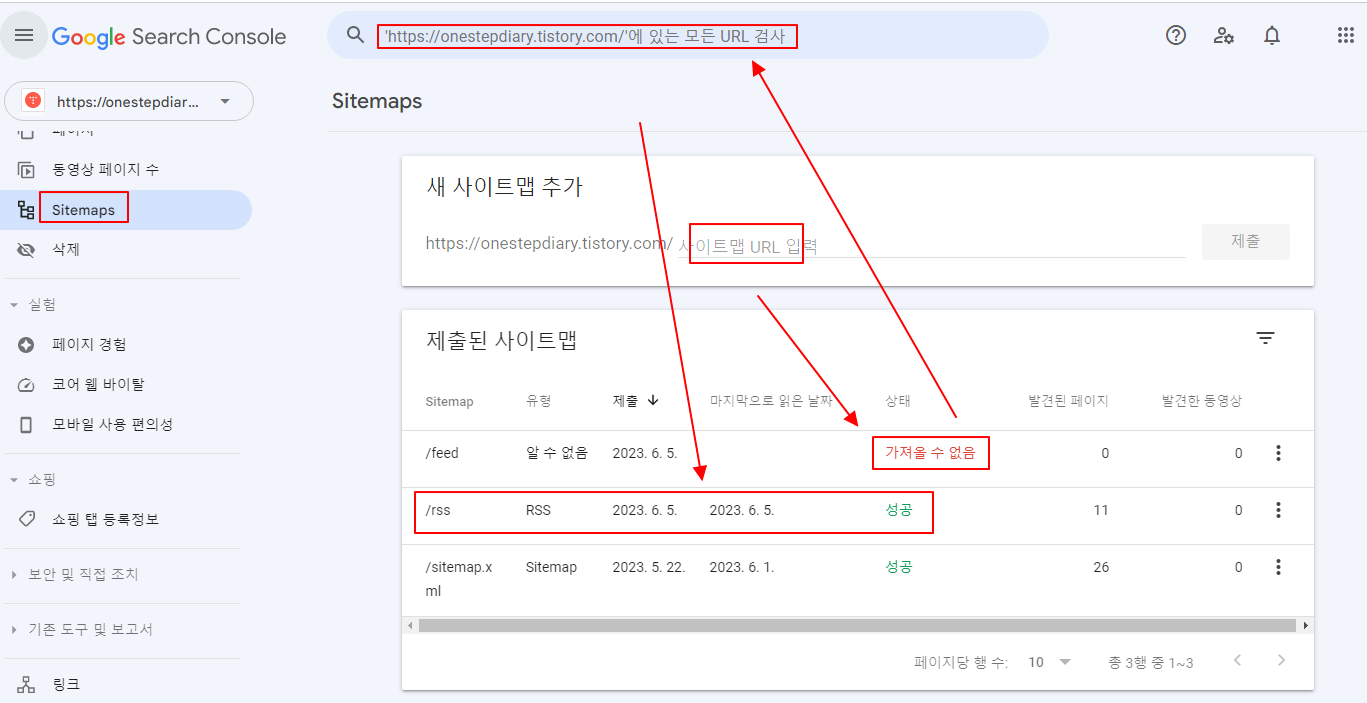Open 코어 웹 바이탈 report
Screen dimensions: 1367x703
(126, 385)
